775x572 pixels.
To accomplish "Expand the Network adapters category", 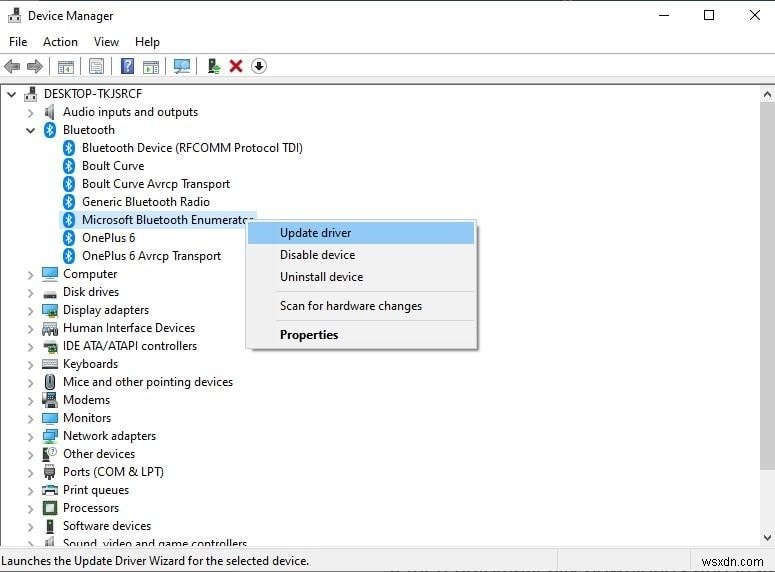I will [31, 437].
